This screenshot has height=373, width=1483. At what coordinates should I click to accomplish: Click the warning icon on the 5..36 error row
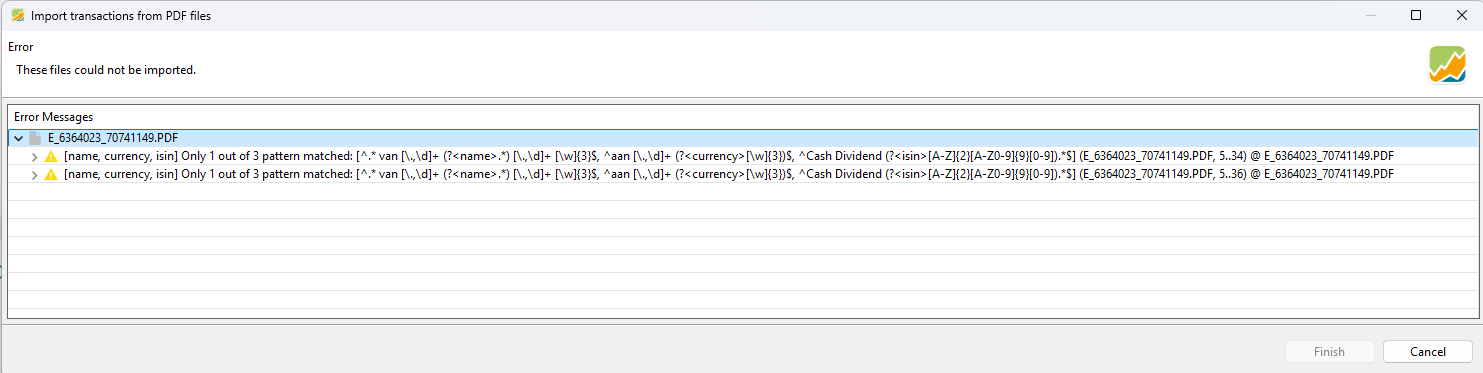pyautogui.click(x=52, y=174)
